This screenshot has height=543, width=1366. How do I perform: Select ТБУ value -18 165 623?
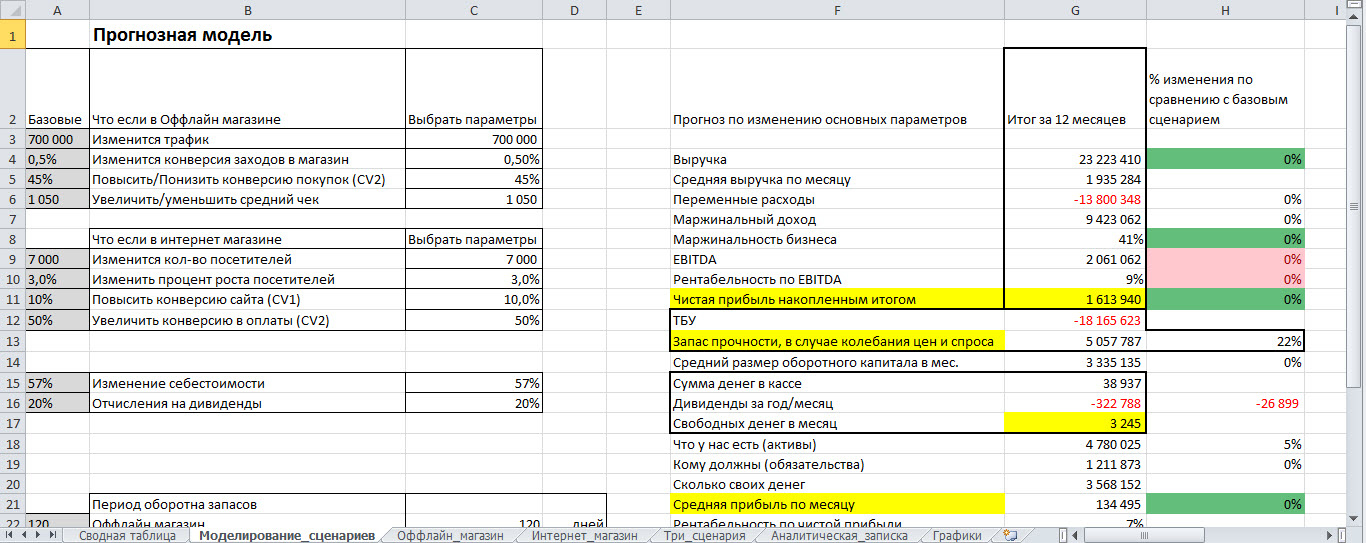click(x=1075, y=321)
